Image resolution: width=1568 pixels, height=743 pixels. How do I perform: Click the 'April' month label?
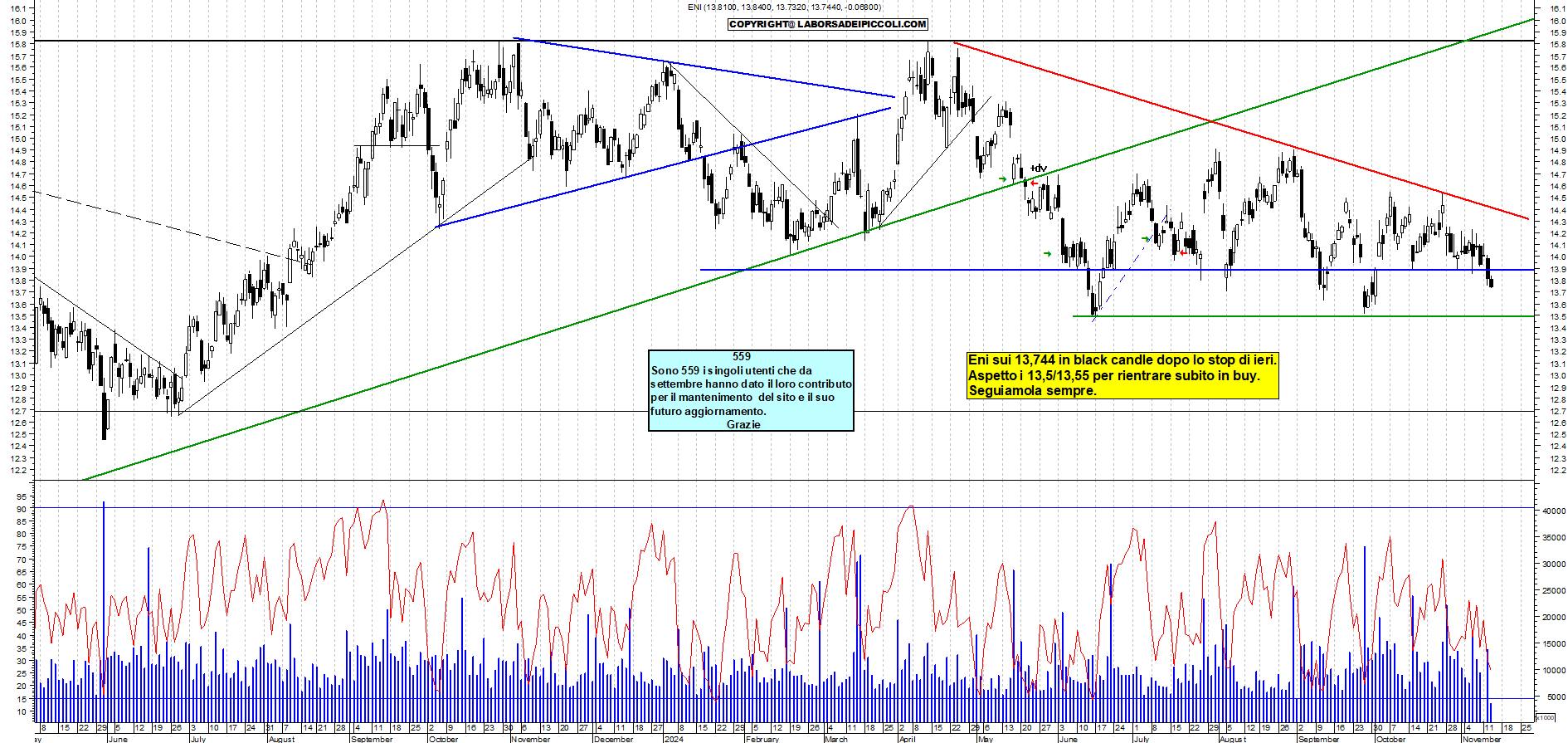coord(908,738)
